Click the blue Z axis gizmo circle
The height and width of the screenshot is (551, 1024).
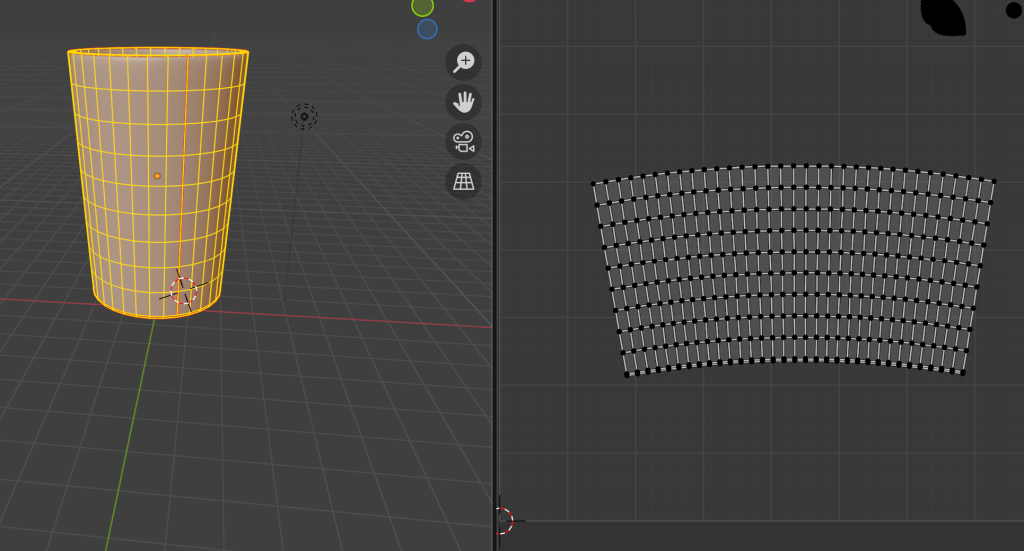tap(427, 29)
